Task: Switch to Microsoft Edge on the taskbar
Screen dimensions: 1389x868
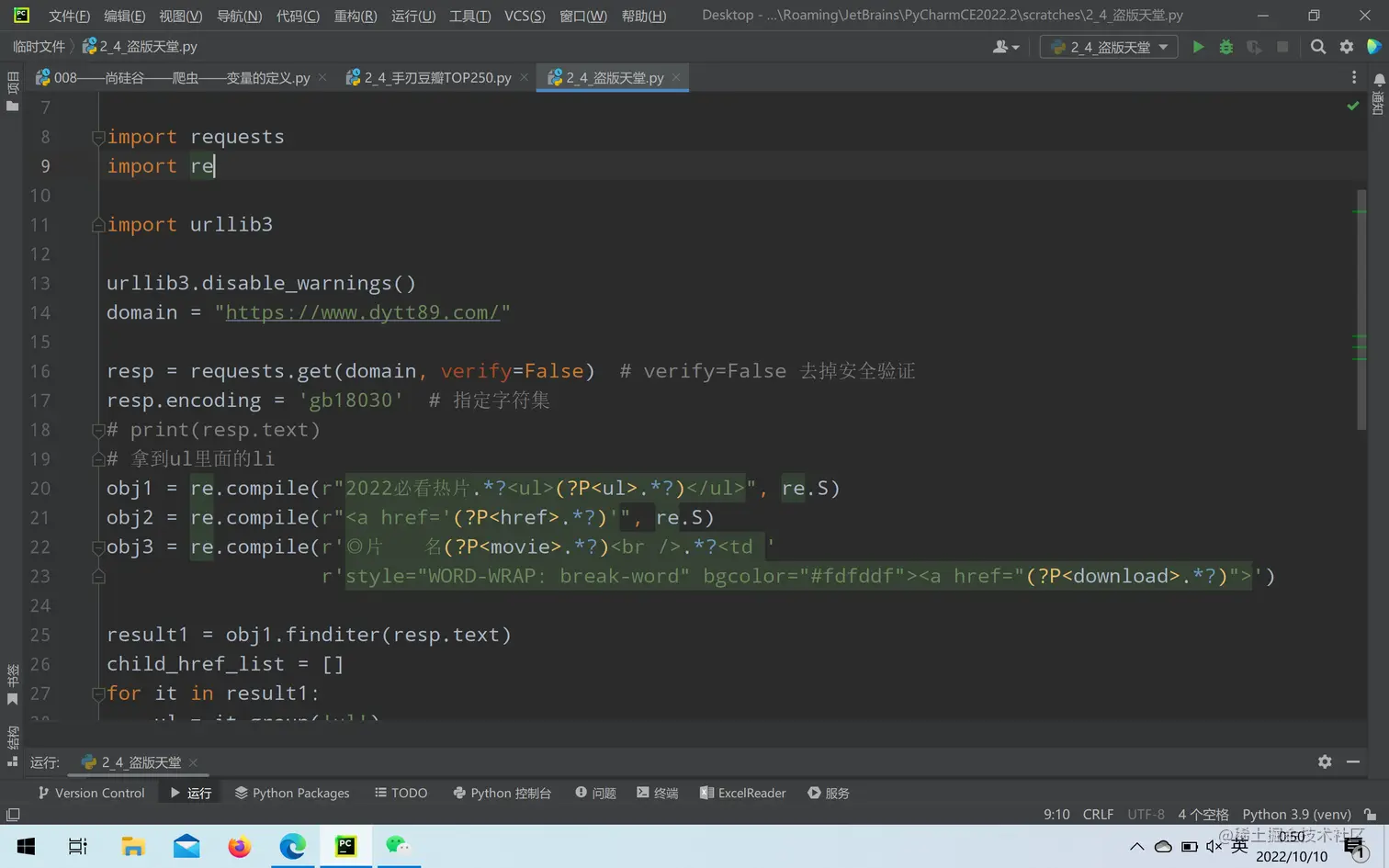Action: pos(293,846)
